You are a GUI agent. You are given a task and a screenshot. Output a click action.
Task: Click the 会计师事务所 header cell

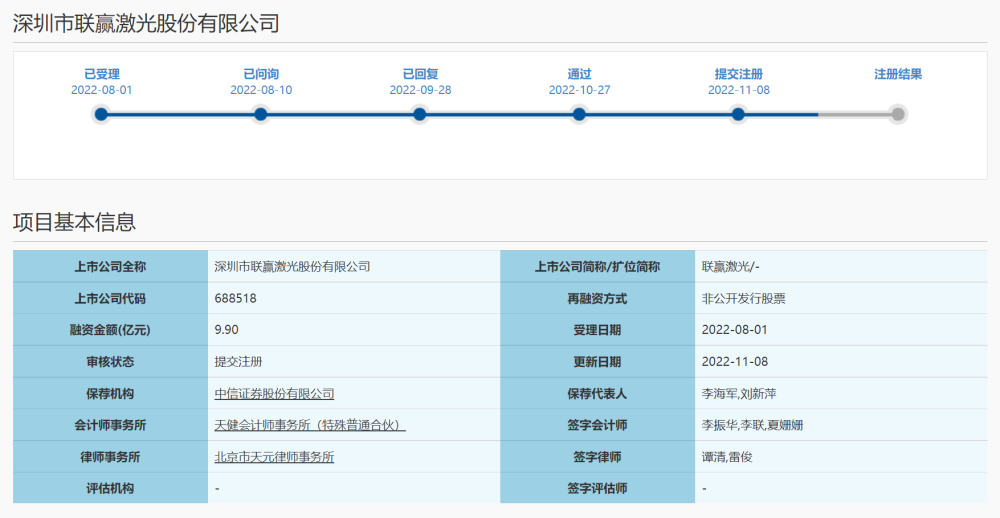pos(110,425)
